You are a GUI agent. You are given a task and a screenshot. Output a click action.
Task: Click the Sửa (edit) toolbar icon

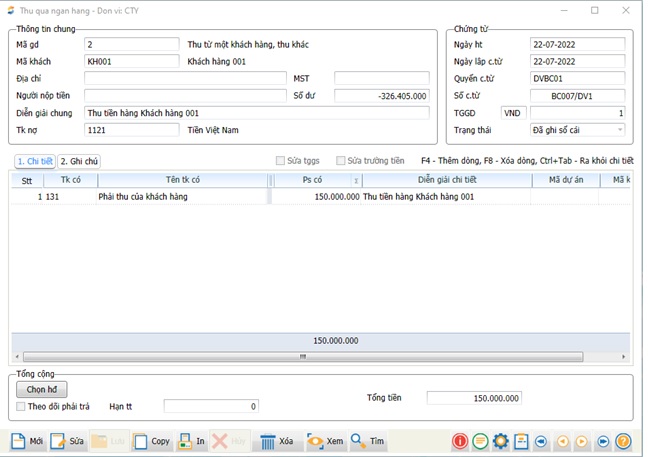(57, 441)
